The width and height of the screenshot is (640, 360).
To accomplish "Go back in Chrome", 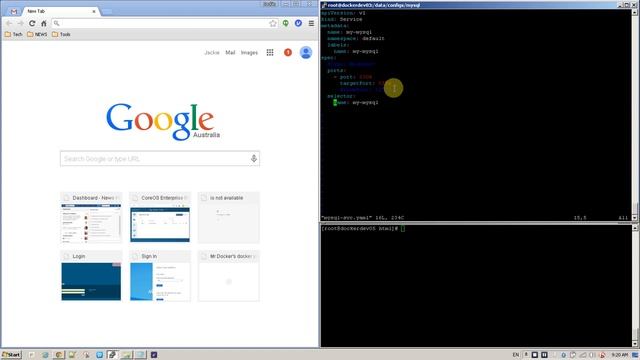I will pos(9,24).
